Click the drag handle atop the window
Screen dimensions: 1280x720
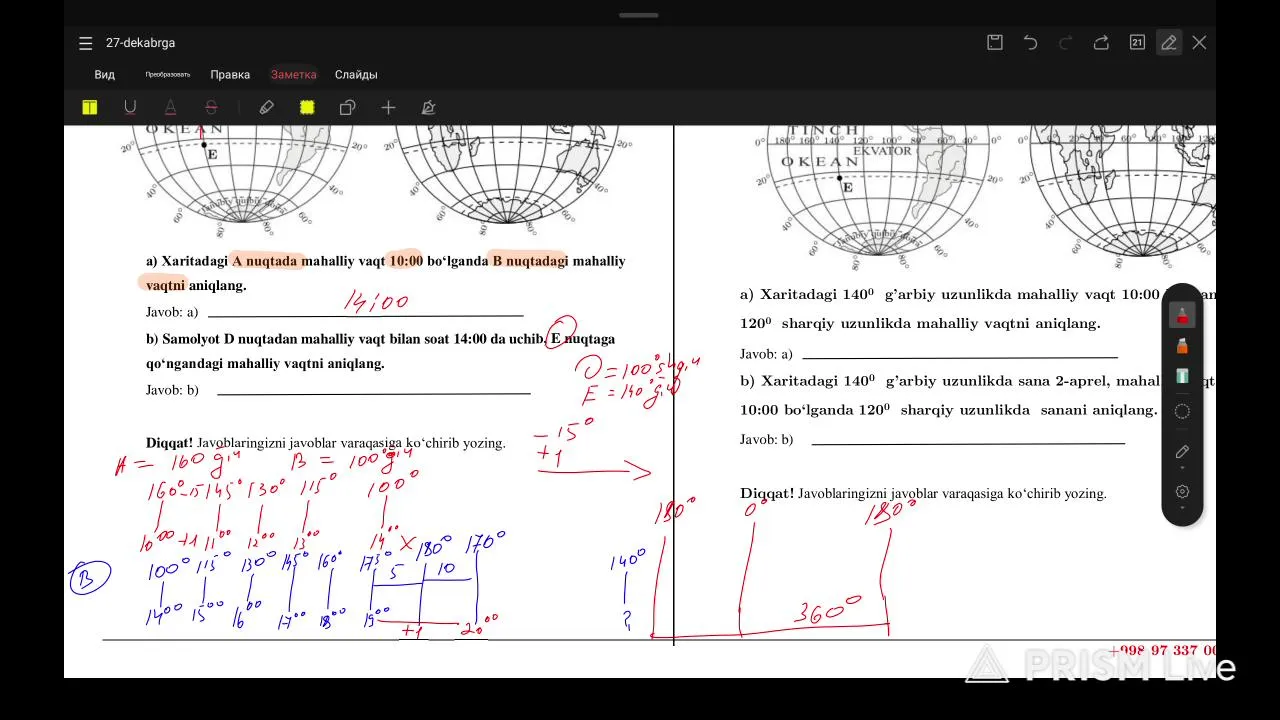(x=639, y=15)
